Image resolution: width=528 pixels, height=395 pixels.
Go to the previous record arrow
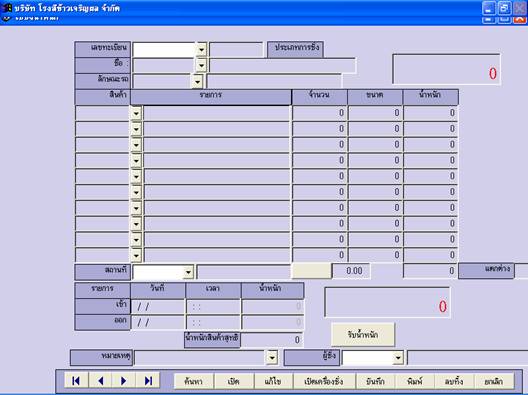pos(100,381)
